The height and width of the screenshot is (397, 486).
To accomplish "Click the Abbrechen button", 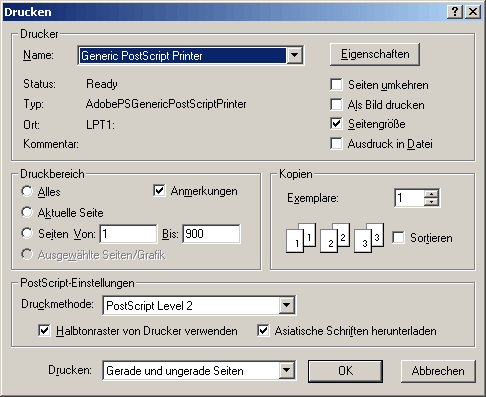I will [x=438, y=371].
